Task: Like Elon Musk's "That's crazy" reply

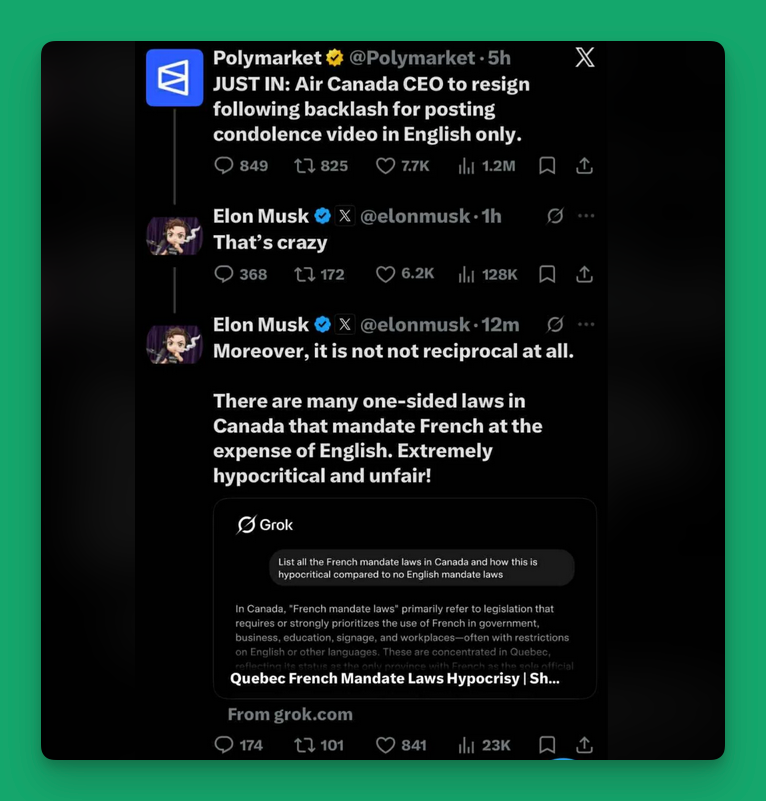Action: pos(405,274)
